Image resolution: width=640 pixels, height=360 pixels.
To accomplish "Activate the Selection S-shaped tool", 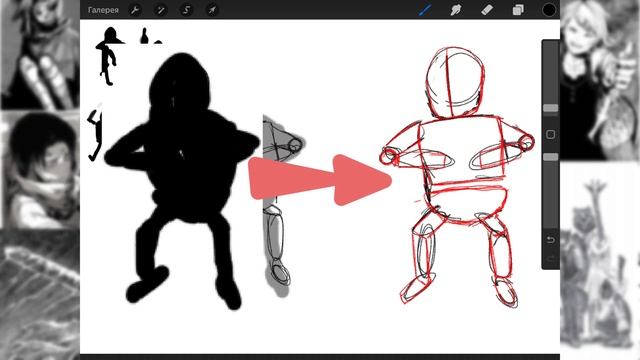I will pyautogui.click(x=187, y=10).
